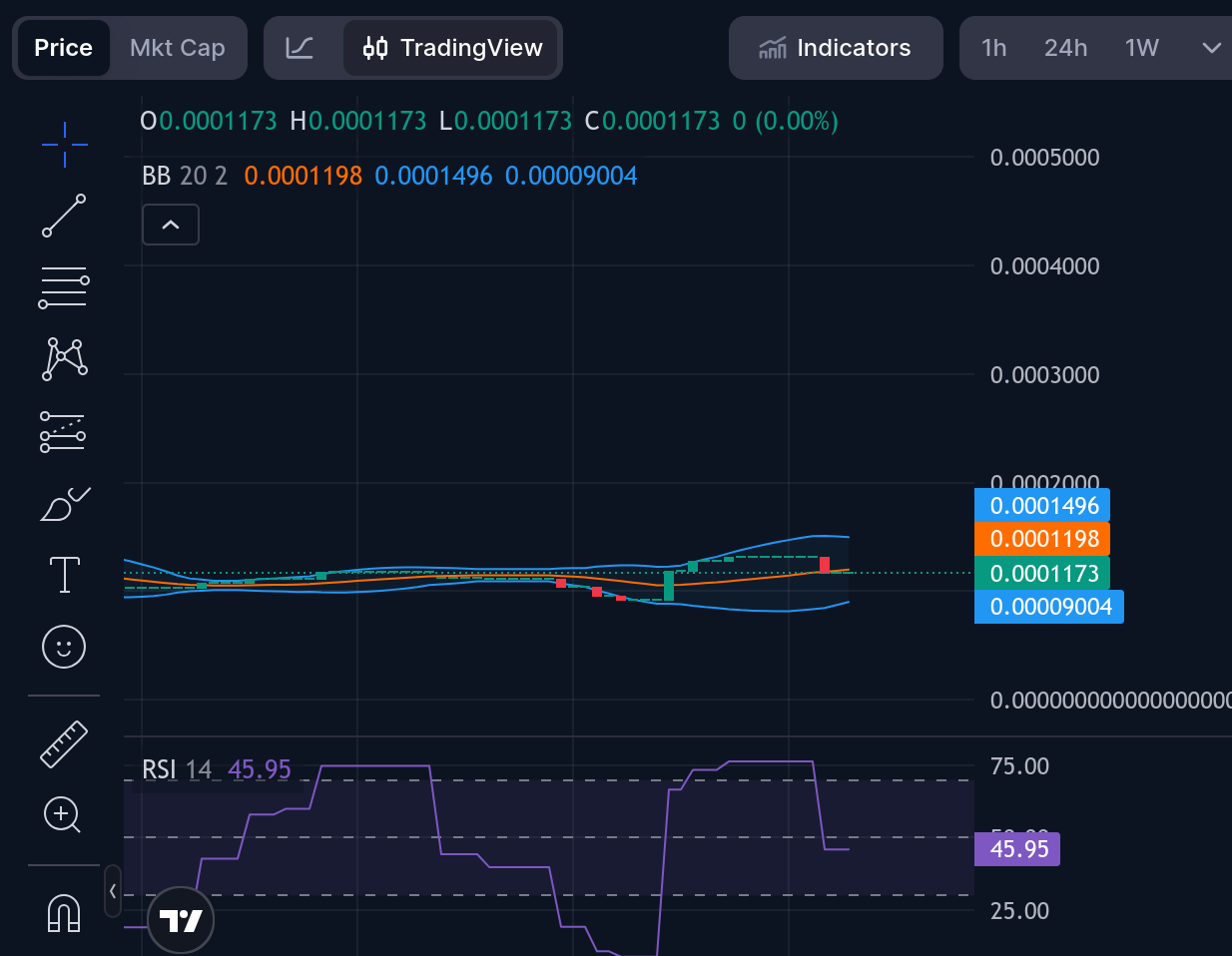Select the crosshair cursor tool
Image resolution: width=1232 pixels, height=956 pixels.
click(64, 145)
